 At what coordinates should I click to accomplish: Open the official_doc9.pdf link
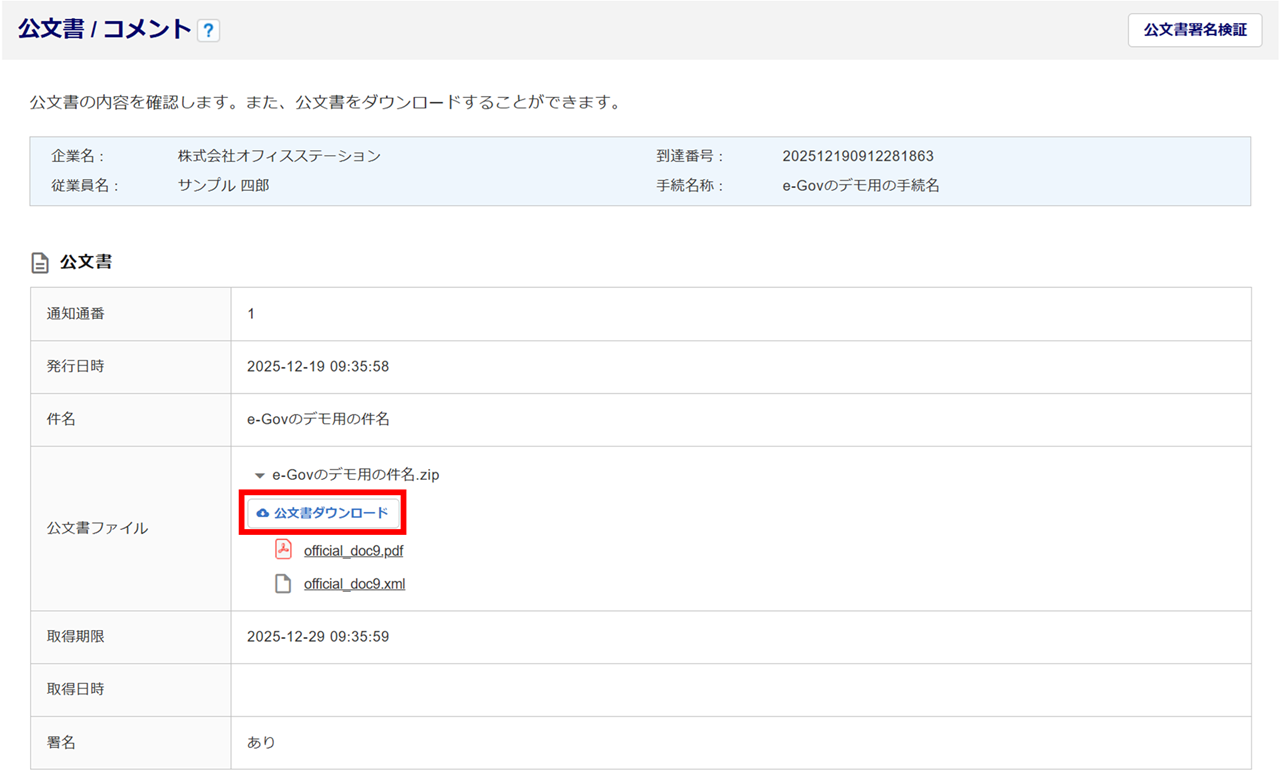[353, 551]
